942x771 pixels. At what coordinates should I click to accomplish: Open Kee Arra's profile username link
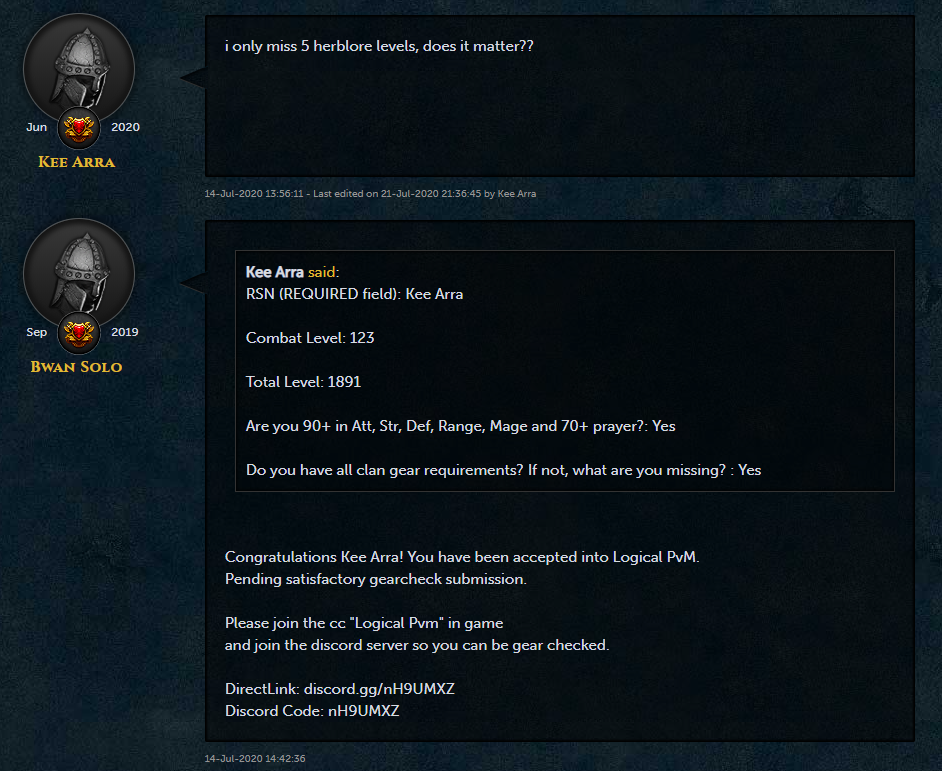[x=76, y=162]
